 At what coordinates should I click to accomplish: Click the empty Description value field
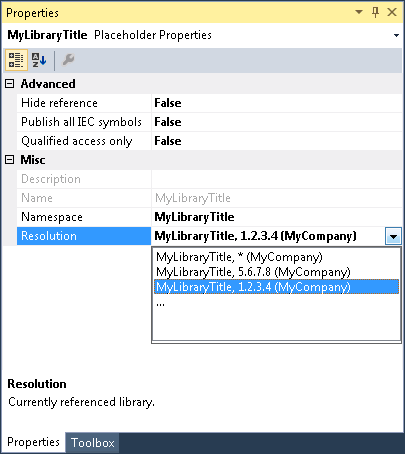pyautogui.click(x=277, y=179)
